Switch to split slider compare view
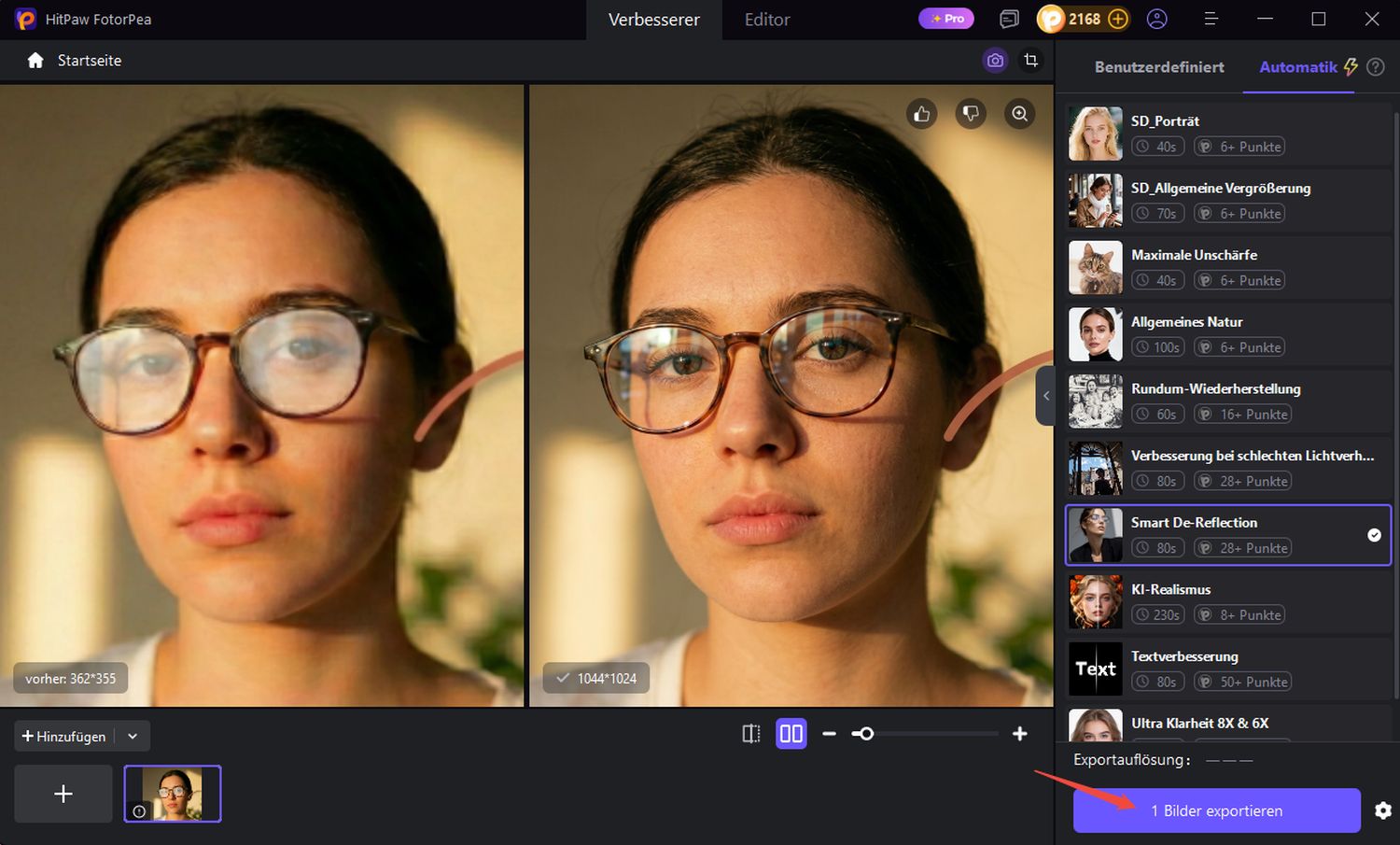 coord(751,734)
